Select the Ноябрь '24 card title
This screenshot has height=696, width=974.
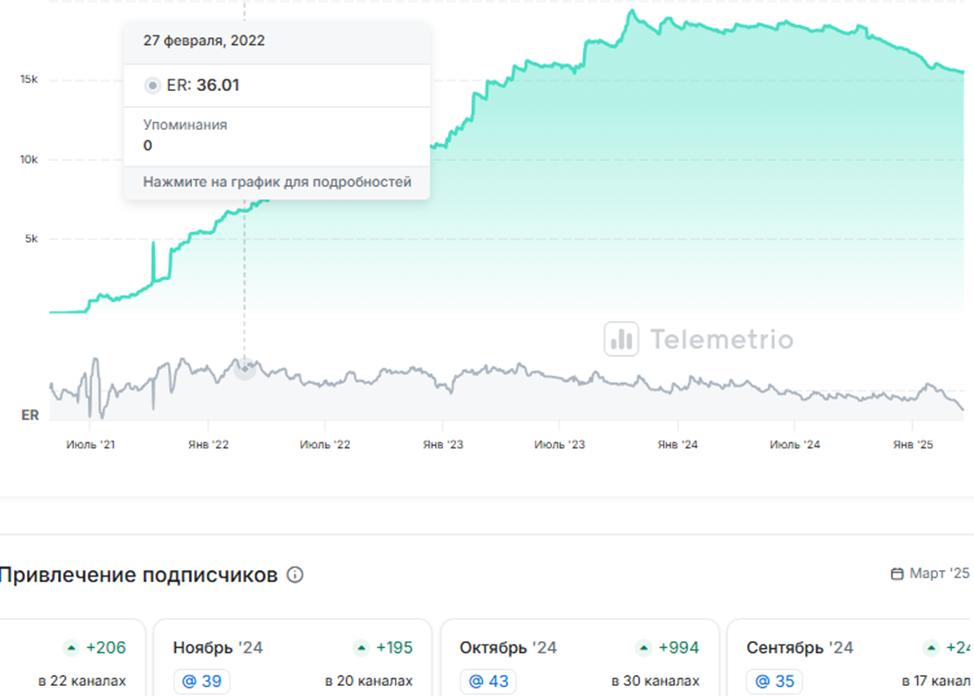[218, 648]
